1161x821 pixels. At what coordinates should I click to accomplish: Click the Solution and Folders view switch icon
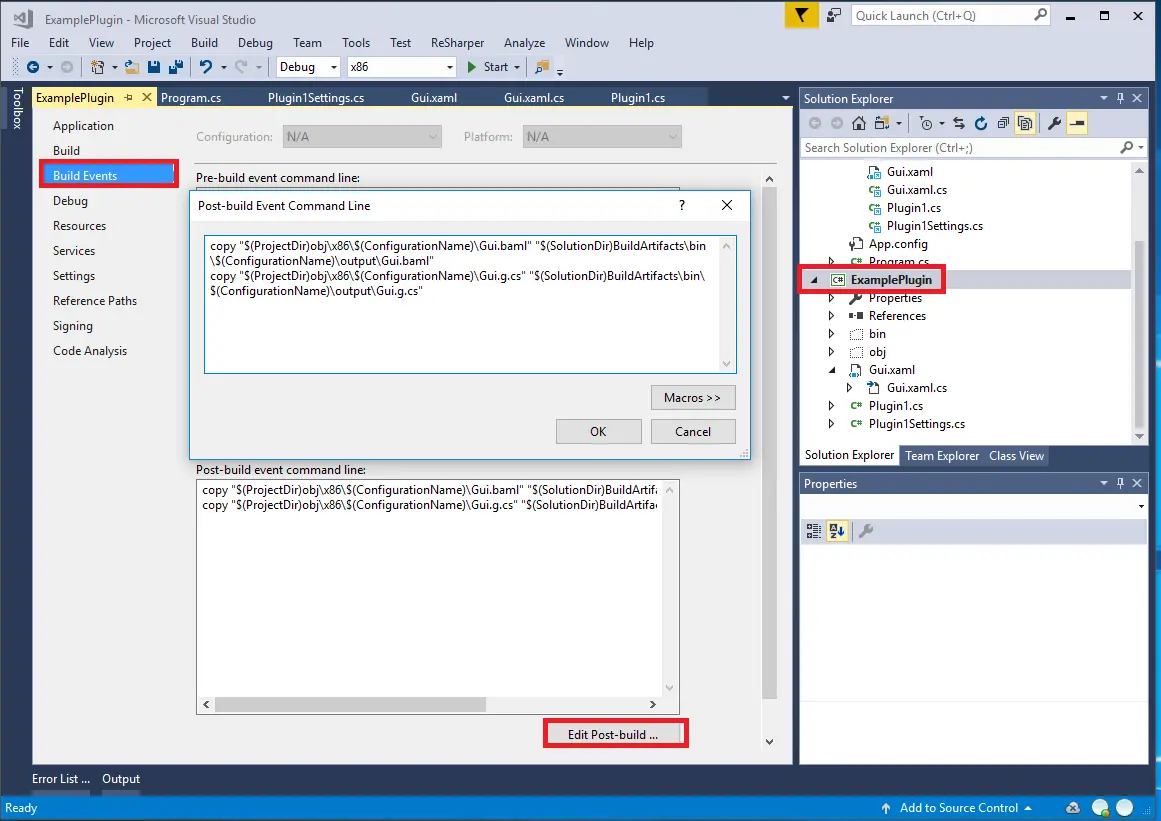click(x=882, y=124)
